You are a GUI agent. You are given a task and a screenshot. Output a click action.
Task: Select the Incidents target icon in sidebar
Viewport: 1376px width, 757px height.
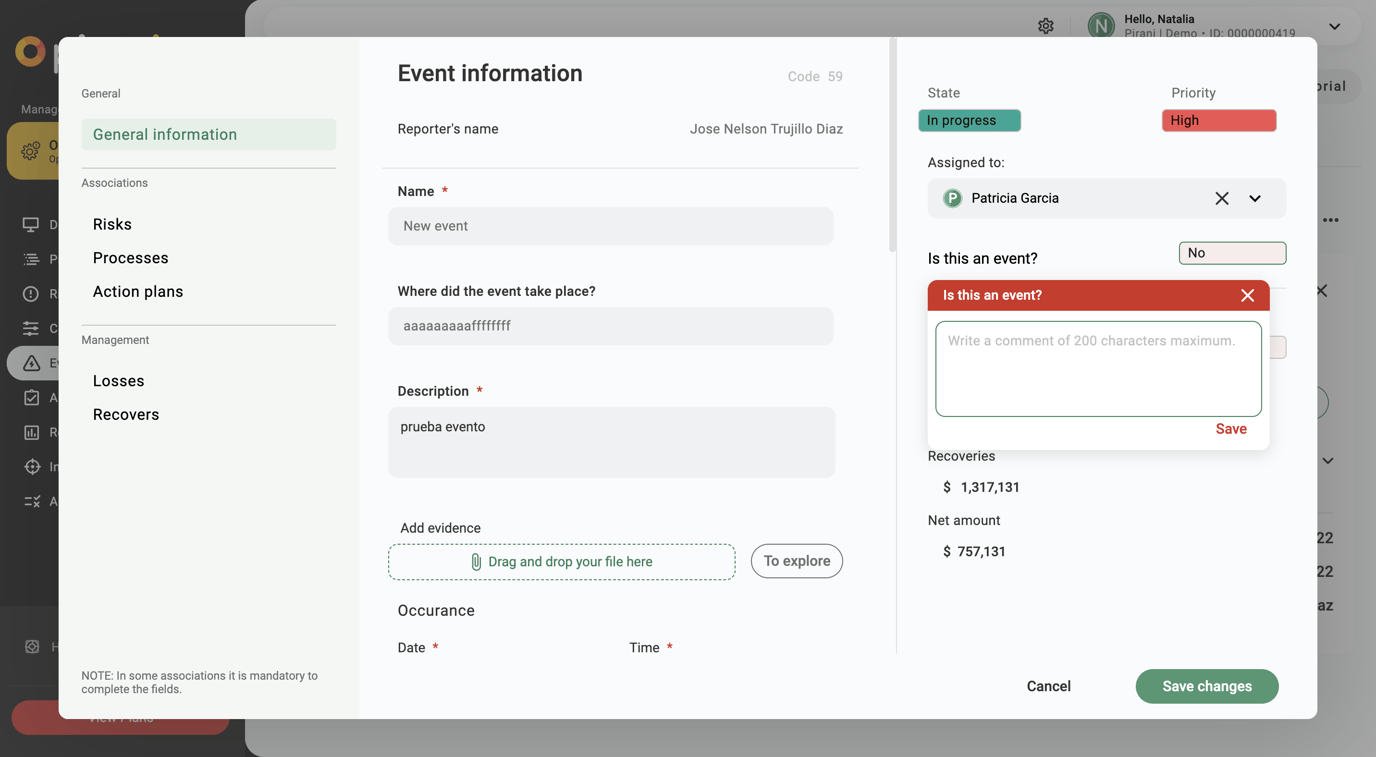[x=31, y=466]
